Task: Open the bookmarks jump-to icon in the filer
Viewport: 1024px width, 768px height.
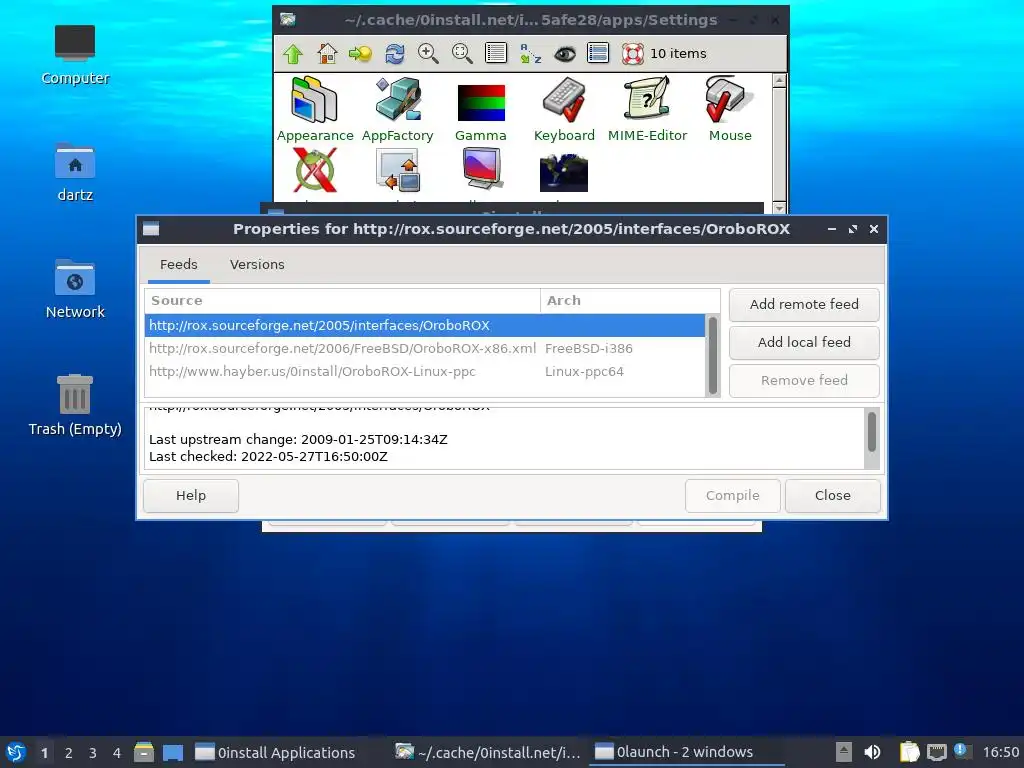Action: (360, 54)
